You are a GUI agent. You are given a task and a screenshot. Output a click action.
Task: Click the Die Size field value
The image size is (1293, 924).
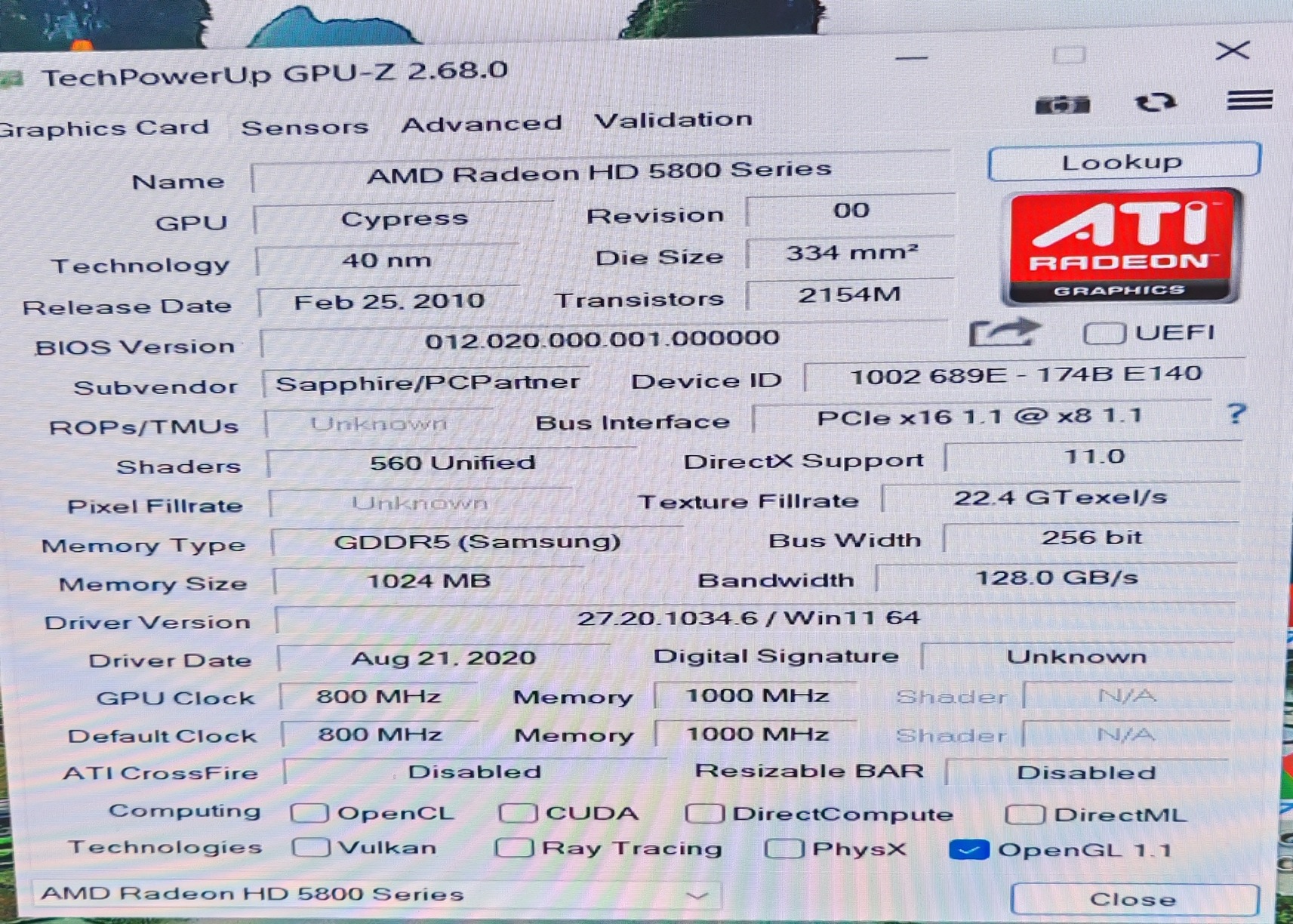coord(851,253)
